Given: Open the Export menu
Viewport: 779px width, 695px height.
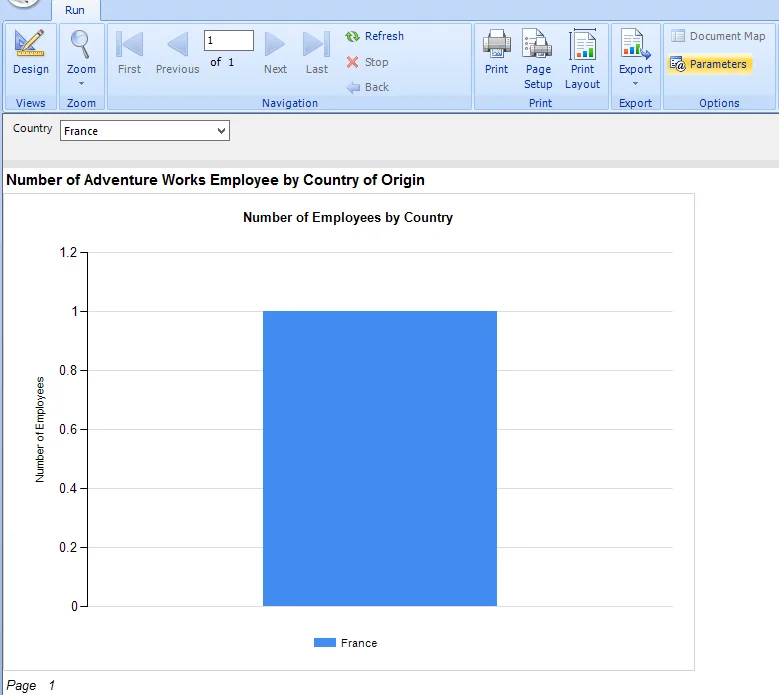Looking at the screenshot, I should point(635,57).
